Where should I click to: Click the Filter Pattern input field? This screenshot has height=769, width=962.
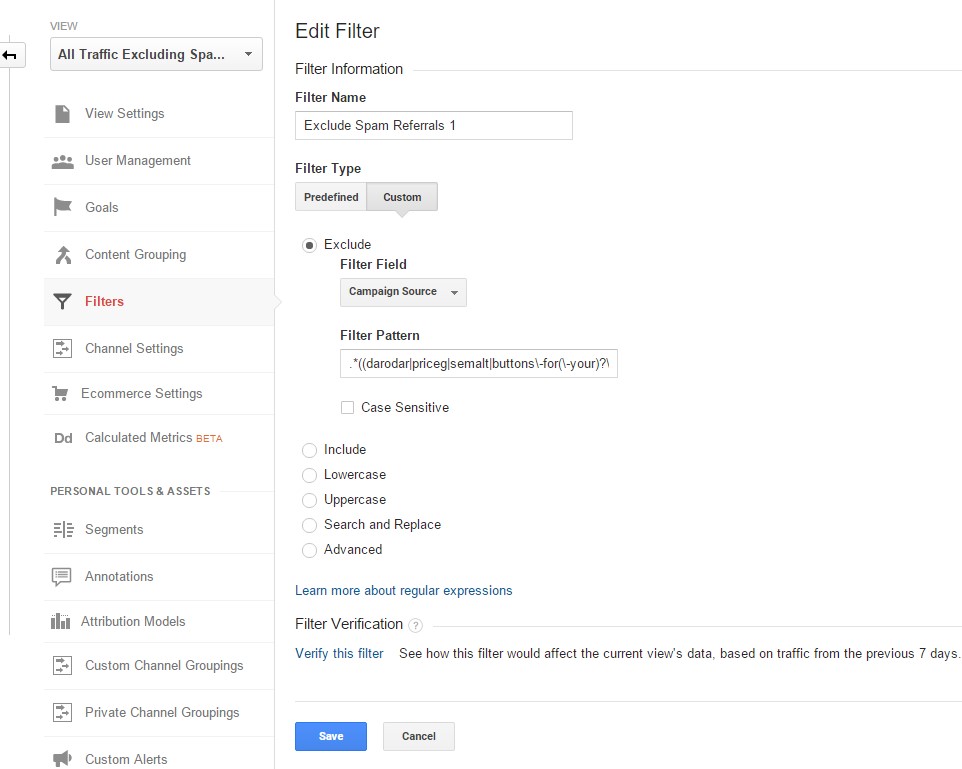click(479, 364)
